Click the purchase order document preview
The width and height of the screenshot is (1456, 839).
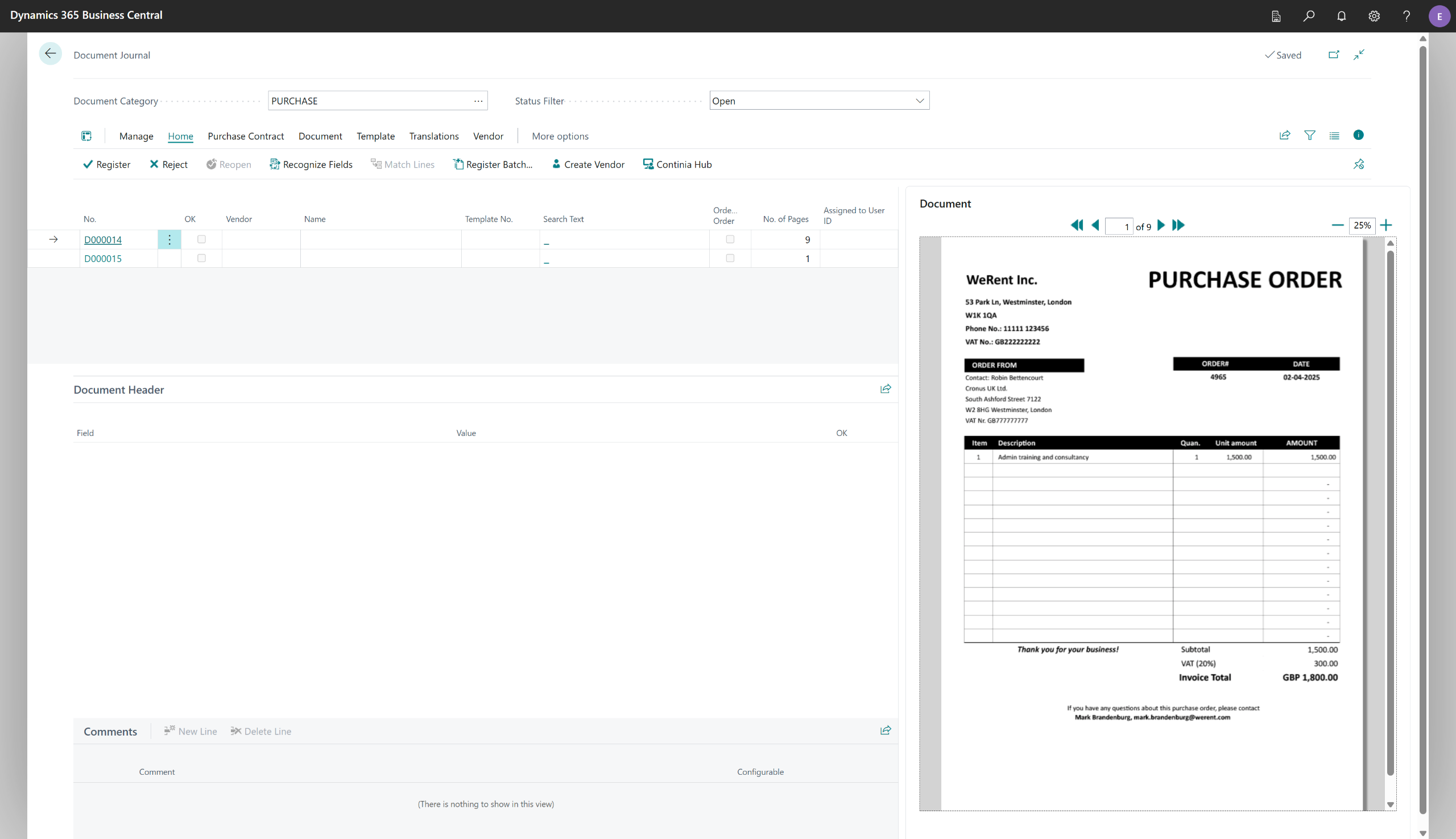click(1152, 523)
